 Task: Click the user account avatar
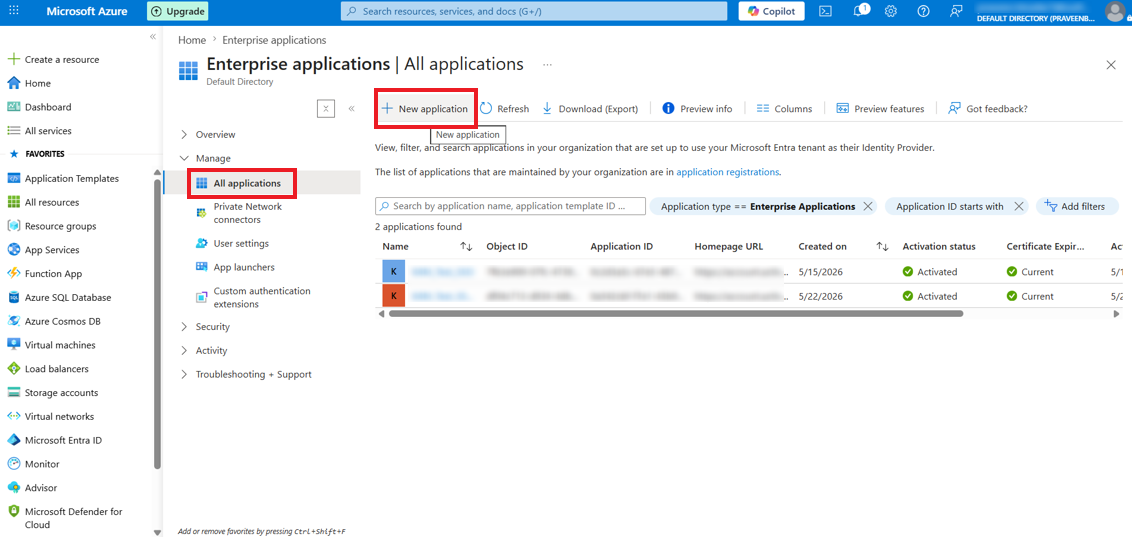click(x=1116, y=12)
